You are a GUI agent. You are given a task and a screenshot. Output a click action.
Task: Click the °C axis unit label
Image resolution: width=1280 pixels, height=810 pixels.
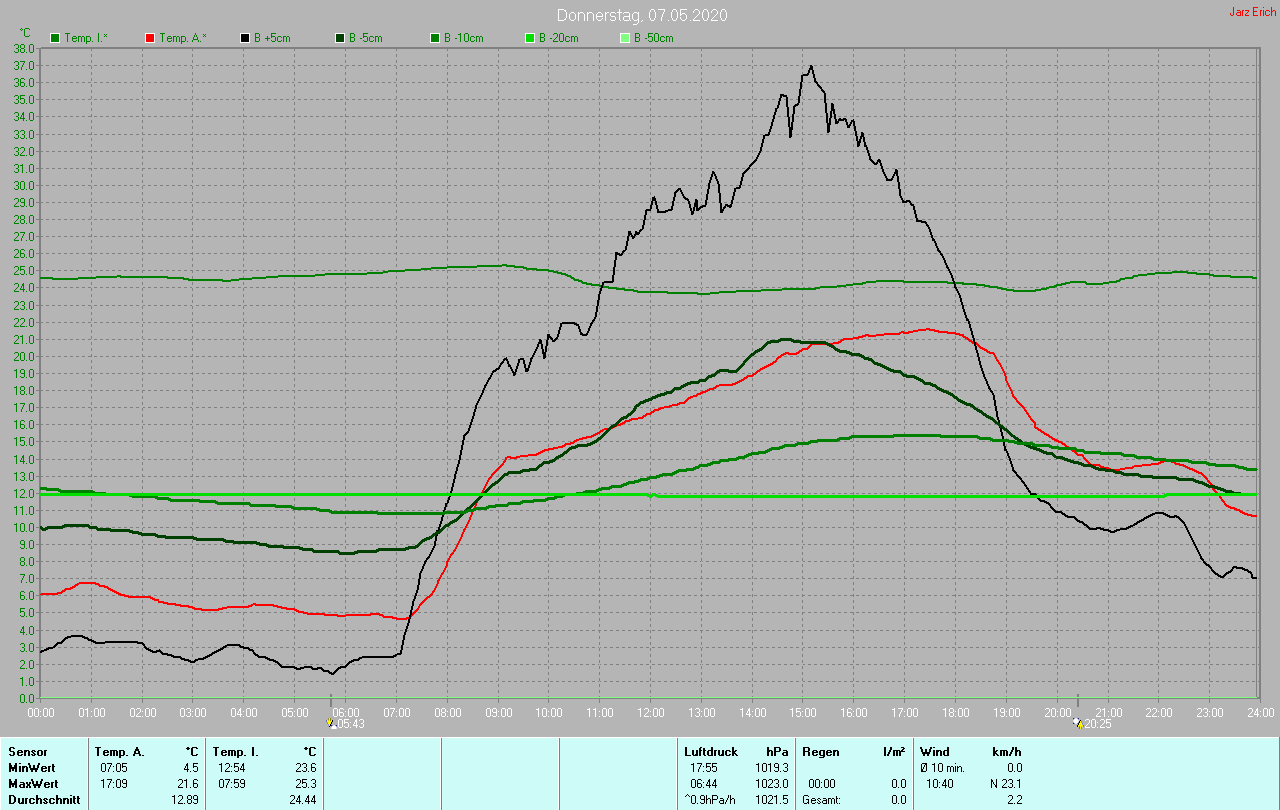click(x=25, y=33)
